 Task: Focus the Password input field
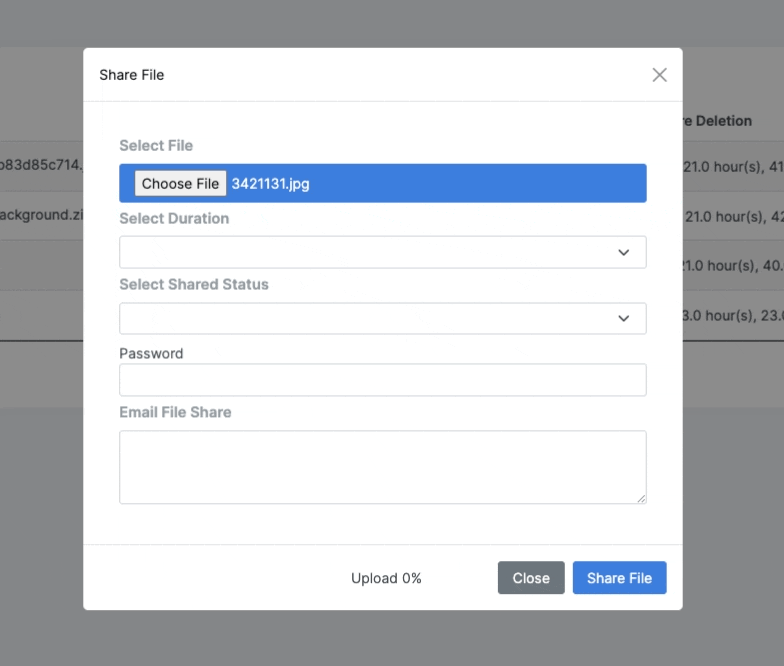coord(382,380)
